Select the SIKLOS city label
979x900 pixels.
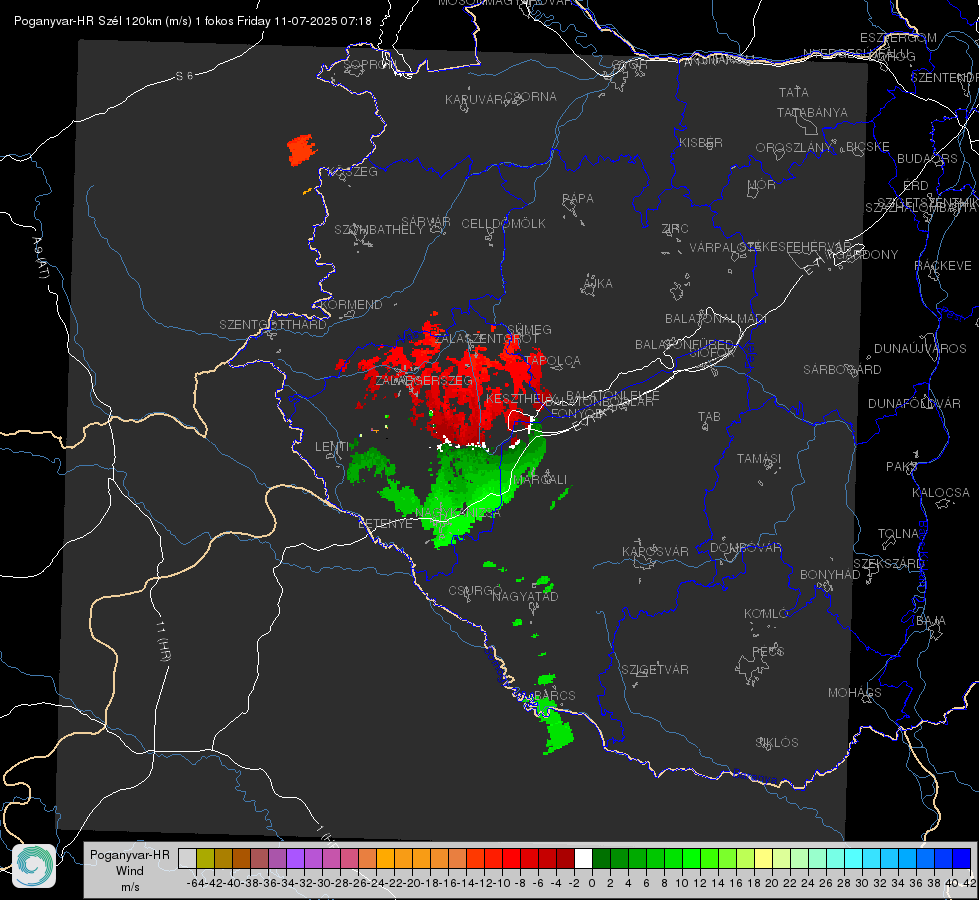[x=777, y=742]
